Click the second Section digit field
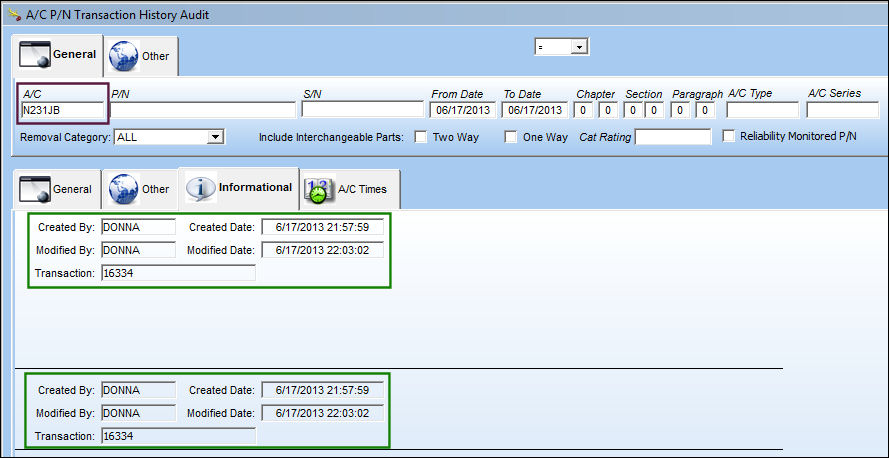Viewport: 889px width, 458px height. tap(654, 110)
